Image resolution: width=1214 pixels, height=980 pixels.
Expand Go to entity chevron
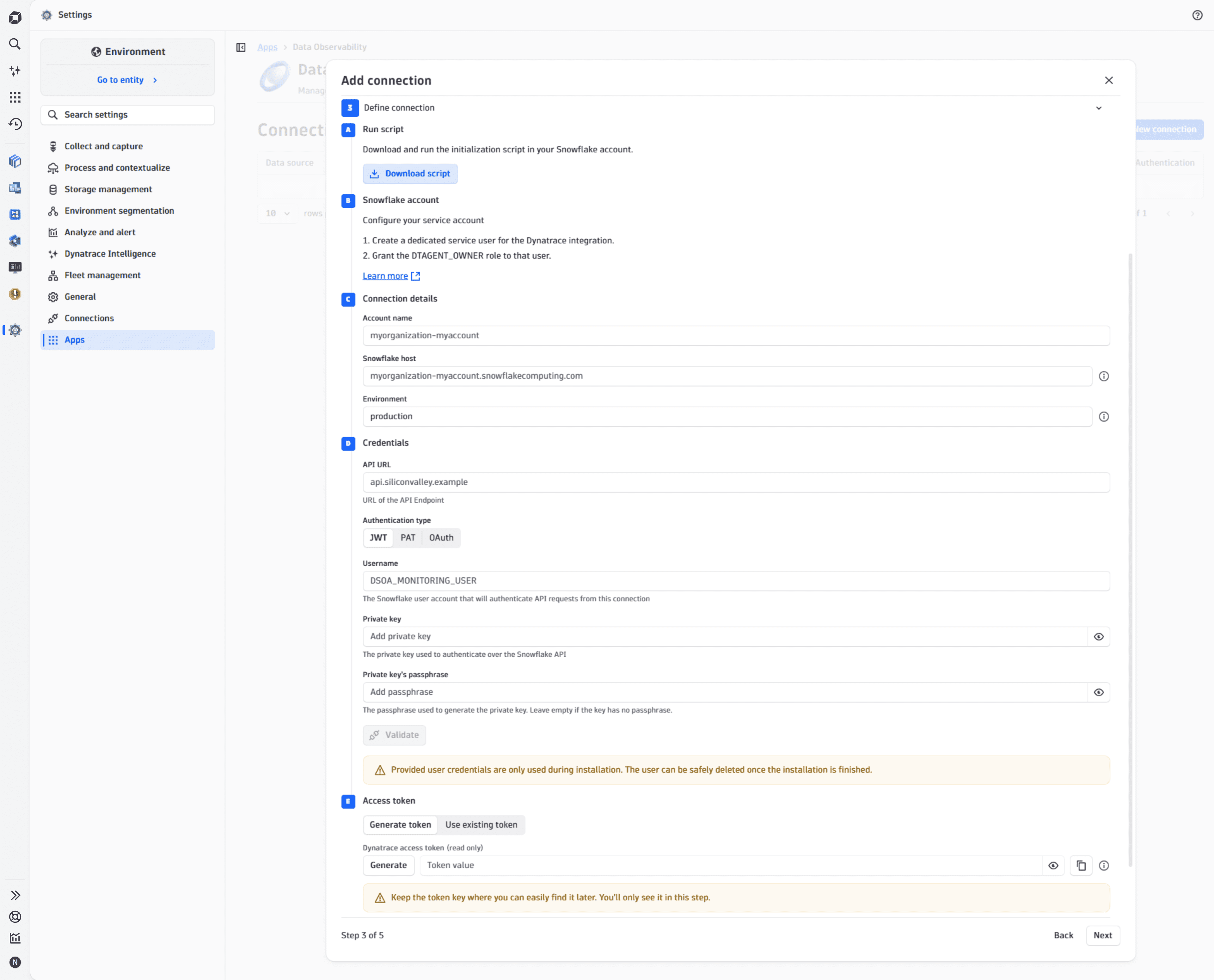pyautogui.click(x=155, y=80)
